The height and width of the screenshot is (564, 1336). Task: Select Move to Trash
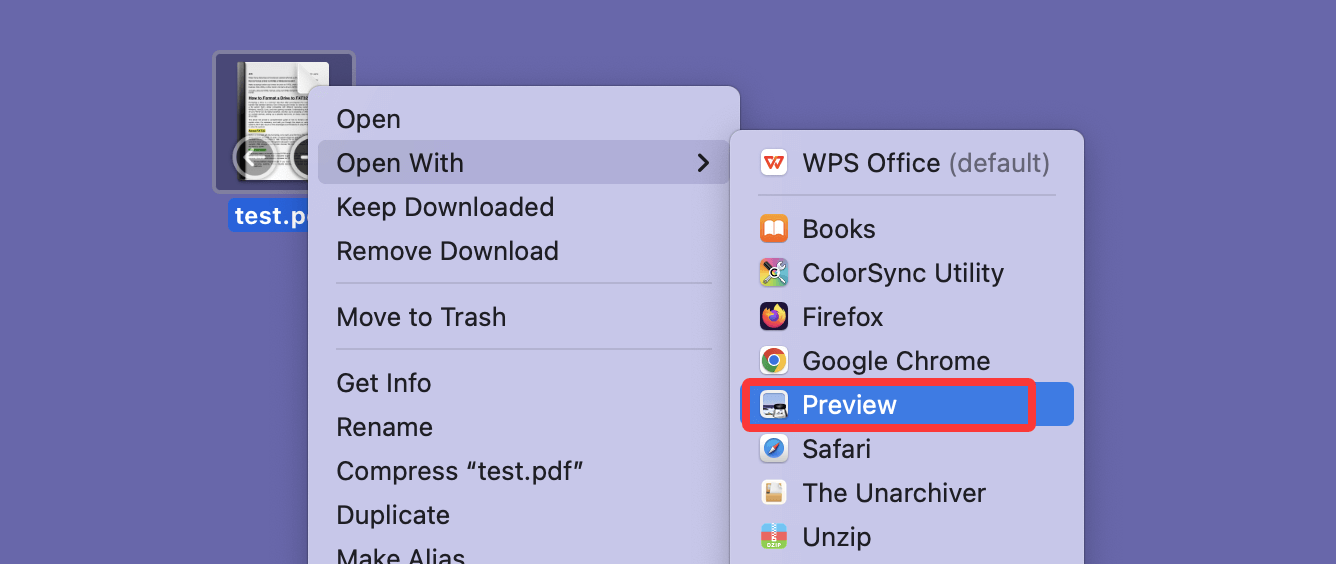click(524, 317)
